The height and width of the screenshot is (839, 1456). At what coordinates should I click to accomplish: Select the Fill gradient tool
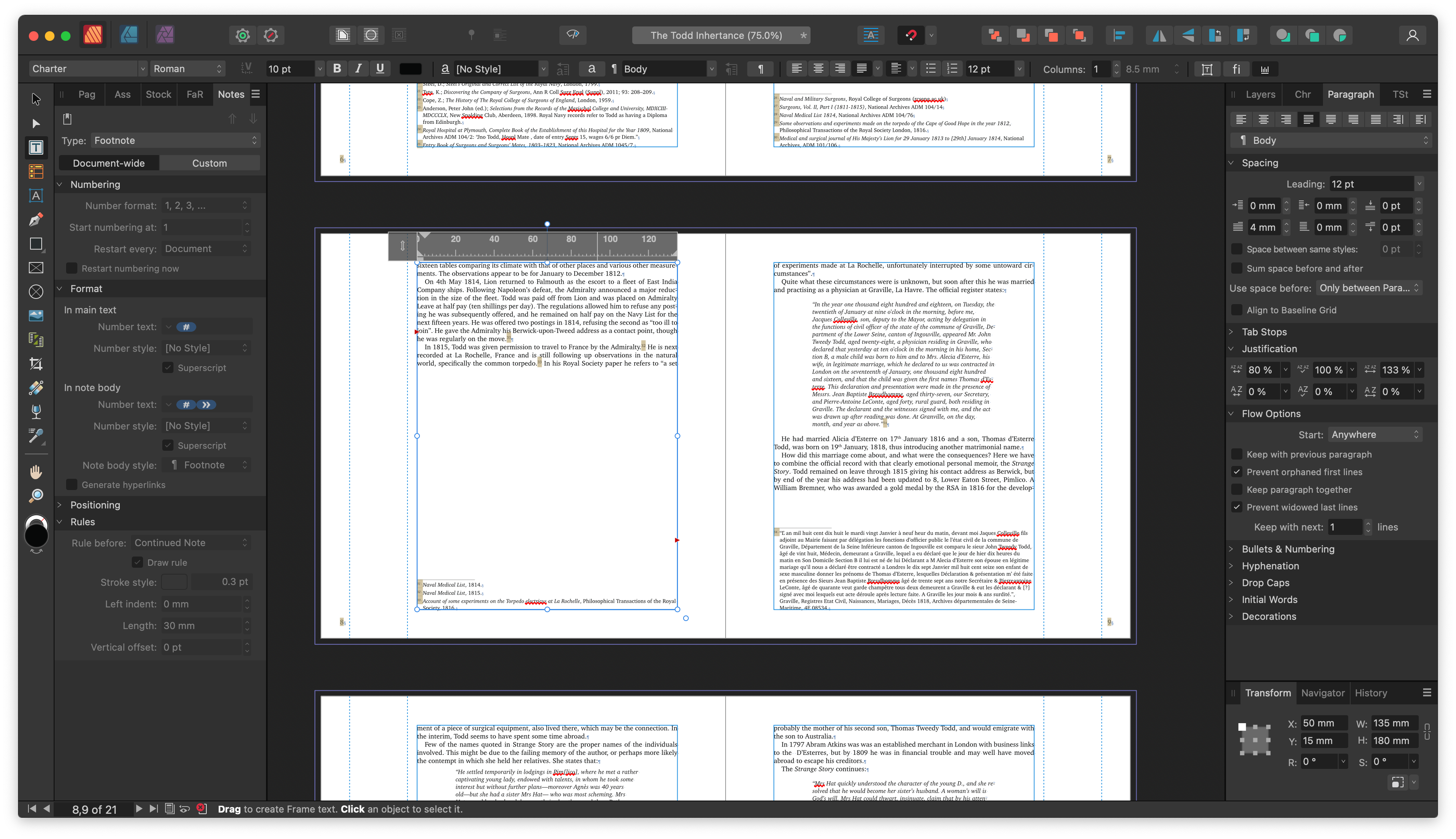point(36,388)
